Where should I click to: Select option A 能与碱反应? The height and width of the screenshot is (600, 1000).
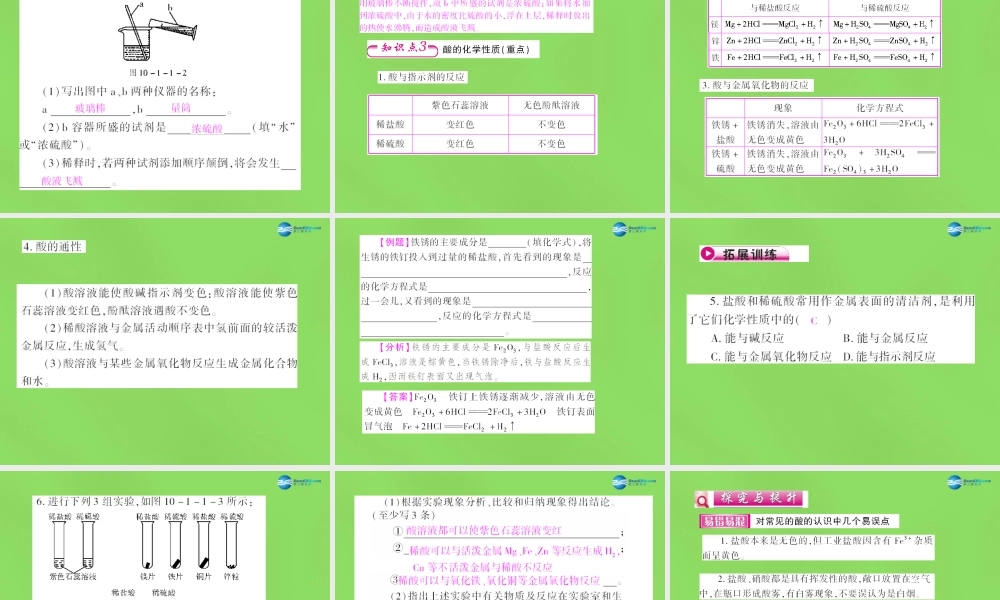click(x=749, y=339)
